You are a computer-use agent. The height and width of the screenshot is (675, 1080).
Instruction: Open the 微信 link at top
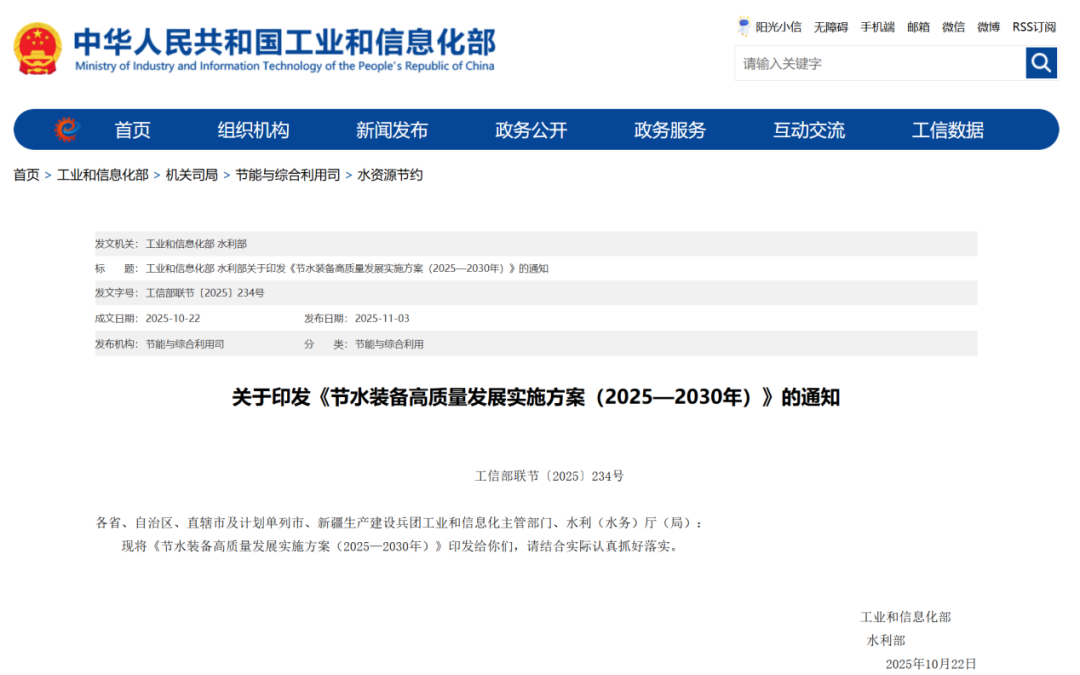(x=953, y=27)
